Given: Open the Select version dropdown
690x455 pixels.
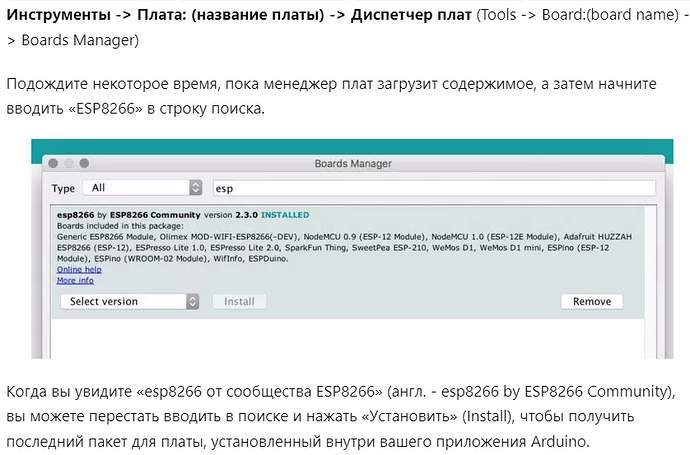Looking at the screenshot, I should (129, 301).
